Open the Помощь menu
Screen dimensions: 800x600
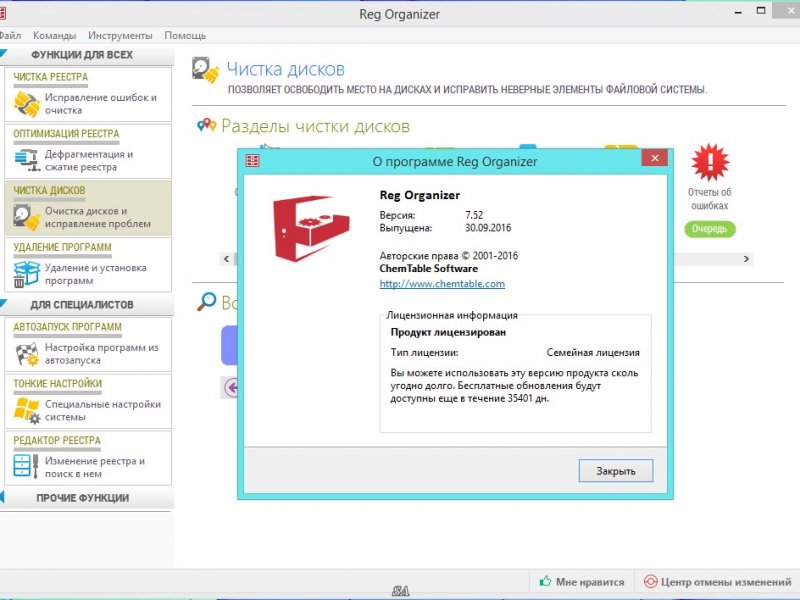click(185, 35)
